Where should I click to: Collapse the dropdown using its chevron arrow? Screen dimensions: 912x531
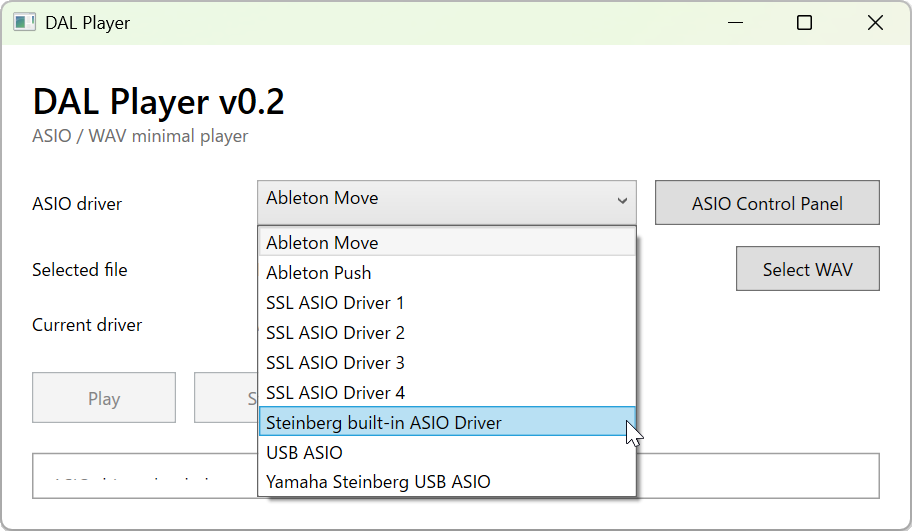coord(622,201)
